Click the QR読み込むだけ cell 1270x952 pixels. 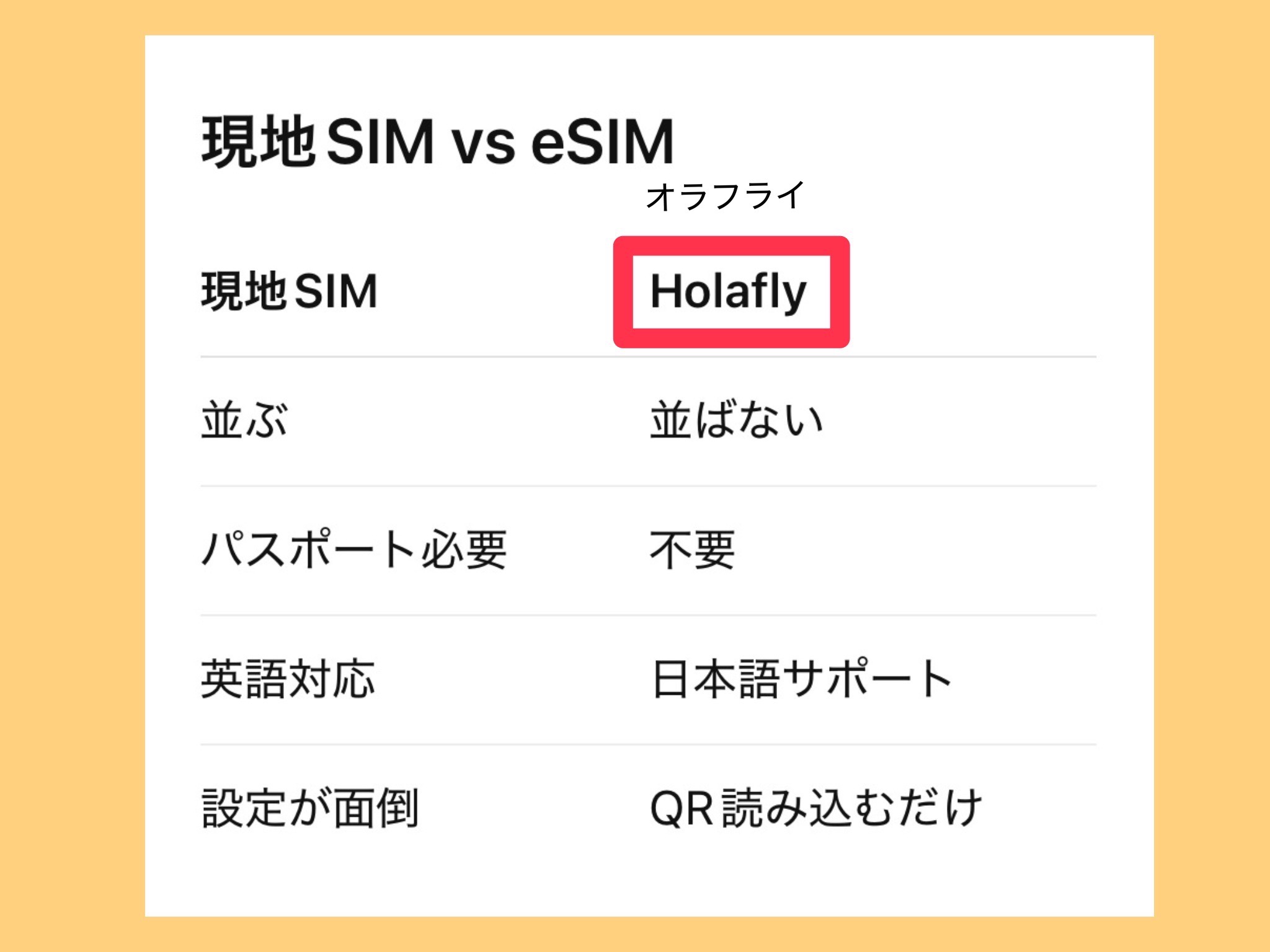815,808
